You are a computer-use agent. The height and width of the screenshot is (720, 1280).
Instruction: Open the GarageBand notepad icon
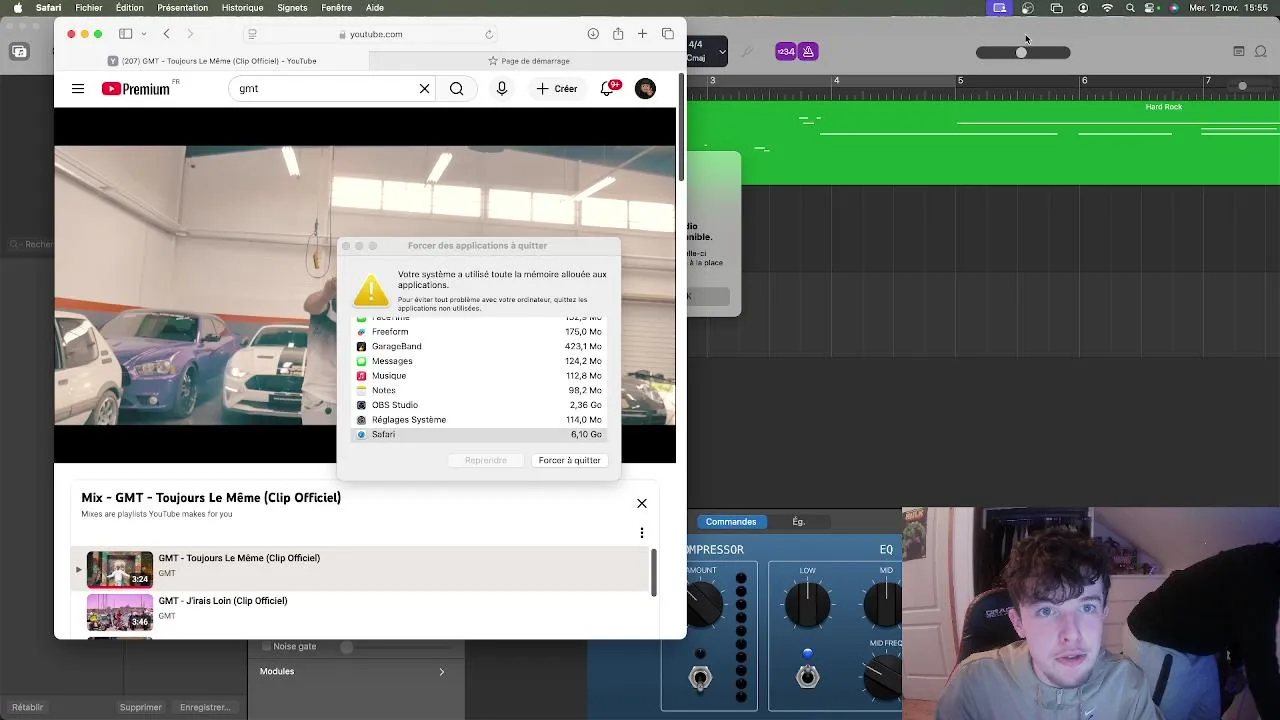(1238, 52)
